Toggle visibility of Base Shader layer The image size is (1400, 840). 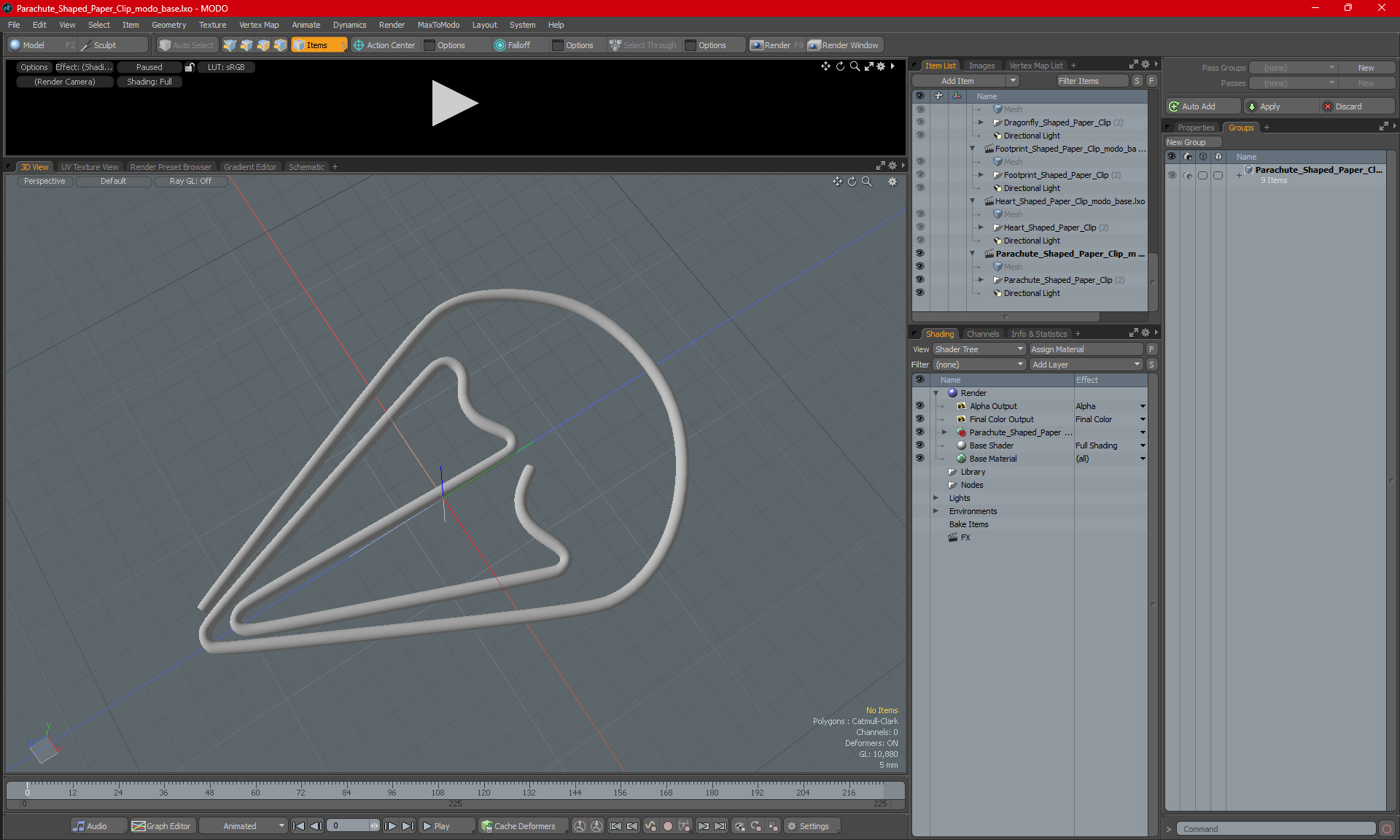click(x=920, y=446)
